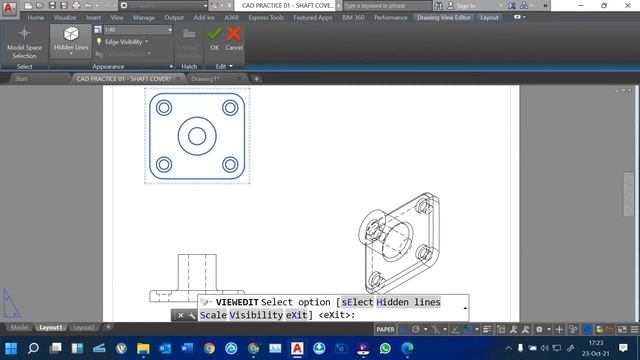Open the Visualize ribbon tab
The height and width of the screenshot is (360, 640).
click(x=65, y=18)
